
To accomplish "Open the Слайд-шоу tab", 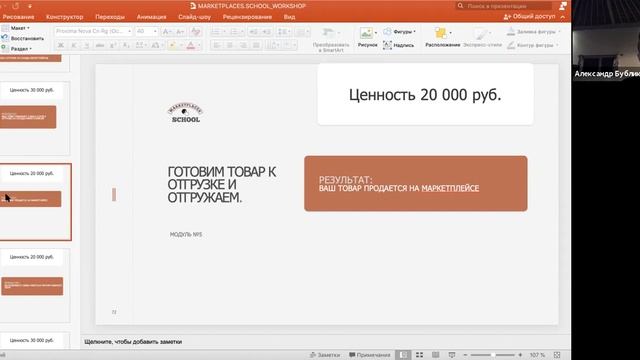I will click(x=194, y=17).
